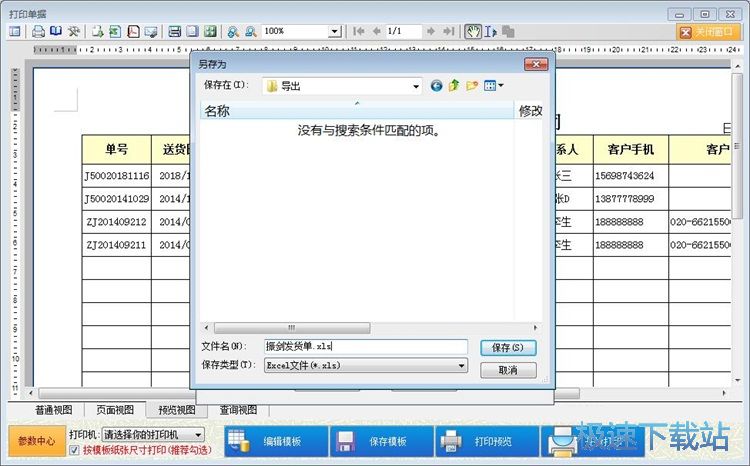The image size is (750, 466).
Task: Click the 打印预览 button
Action: pos(487,441)
